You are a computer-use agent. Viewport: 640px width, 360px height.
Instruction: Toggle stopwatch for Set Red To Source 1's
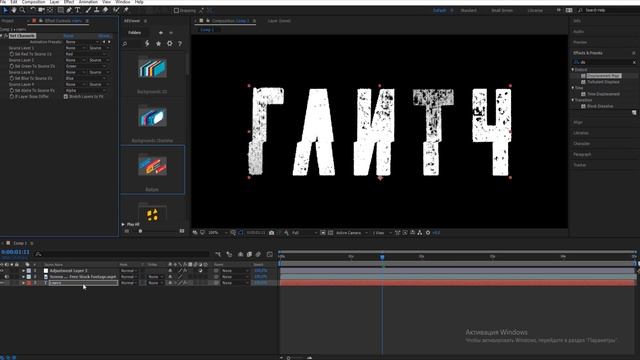click(x=11, y=54)
